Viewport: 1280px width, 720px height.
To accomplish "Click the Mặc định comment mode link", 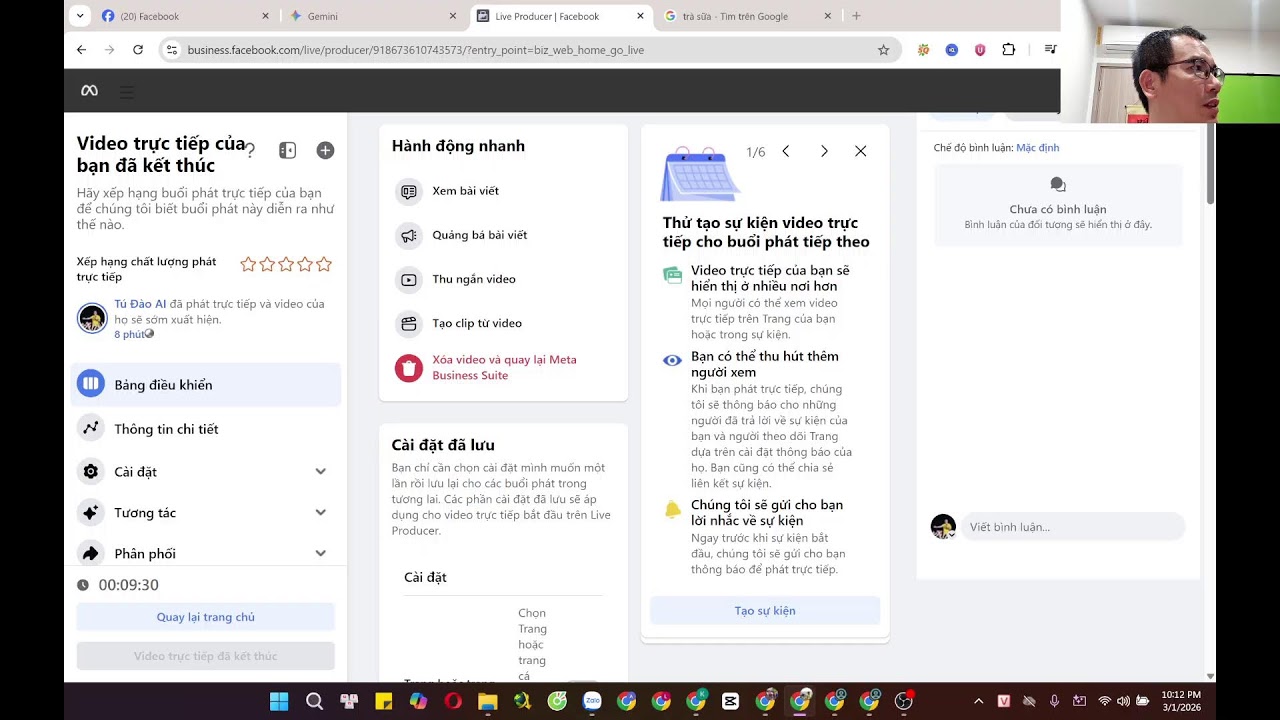I will tap(1038, 148).
